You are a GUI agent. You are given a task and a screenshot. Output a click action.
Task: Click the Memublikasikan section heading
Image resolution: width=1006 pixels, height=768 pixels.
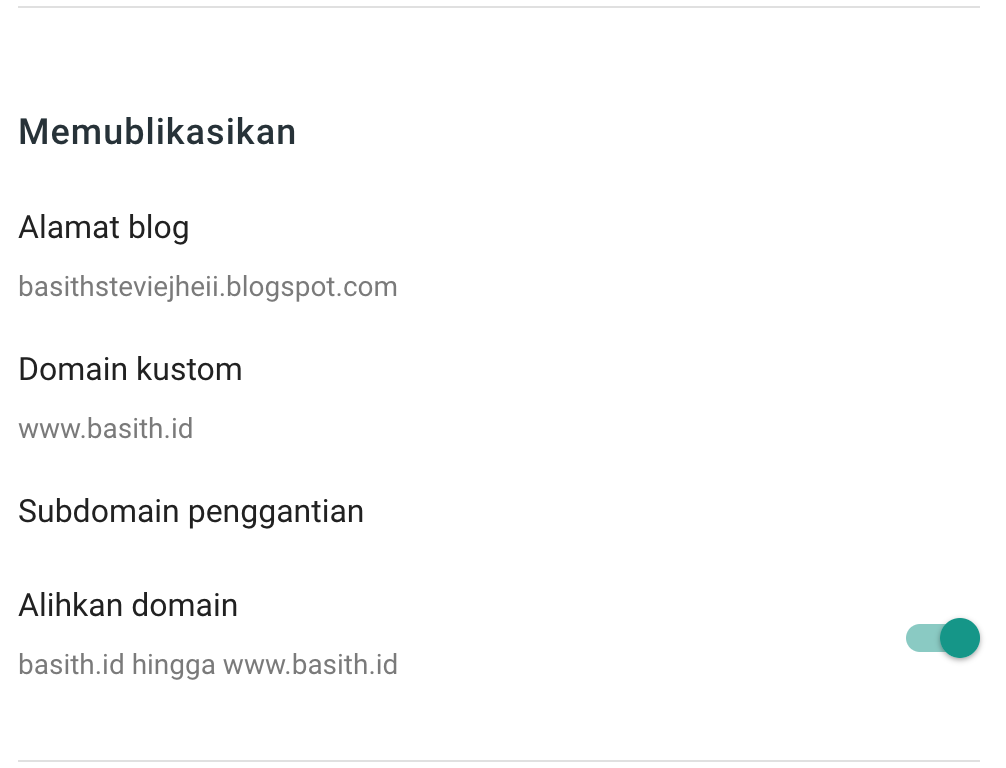pos(157,132)
